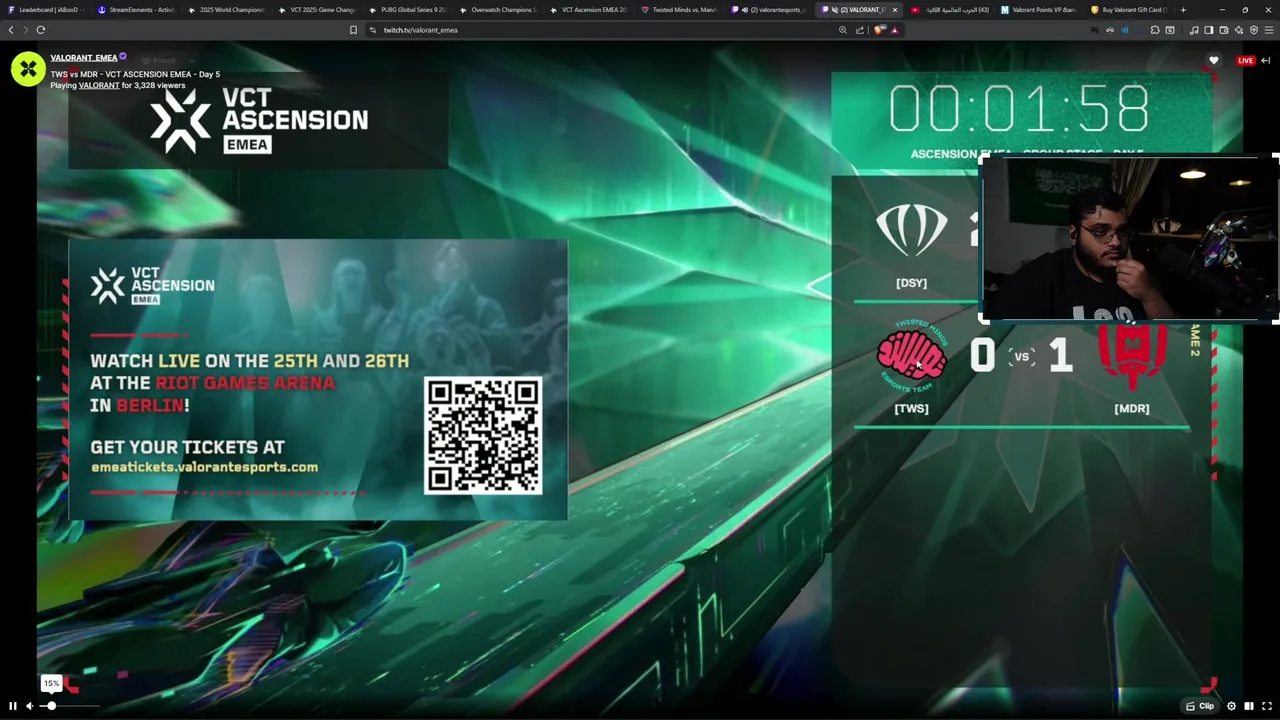The width and height of the screenshot is (1280, 720).
Task: Switch to the valorantesports tab
Action: (x=769, y=10)
